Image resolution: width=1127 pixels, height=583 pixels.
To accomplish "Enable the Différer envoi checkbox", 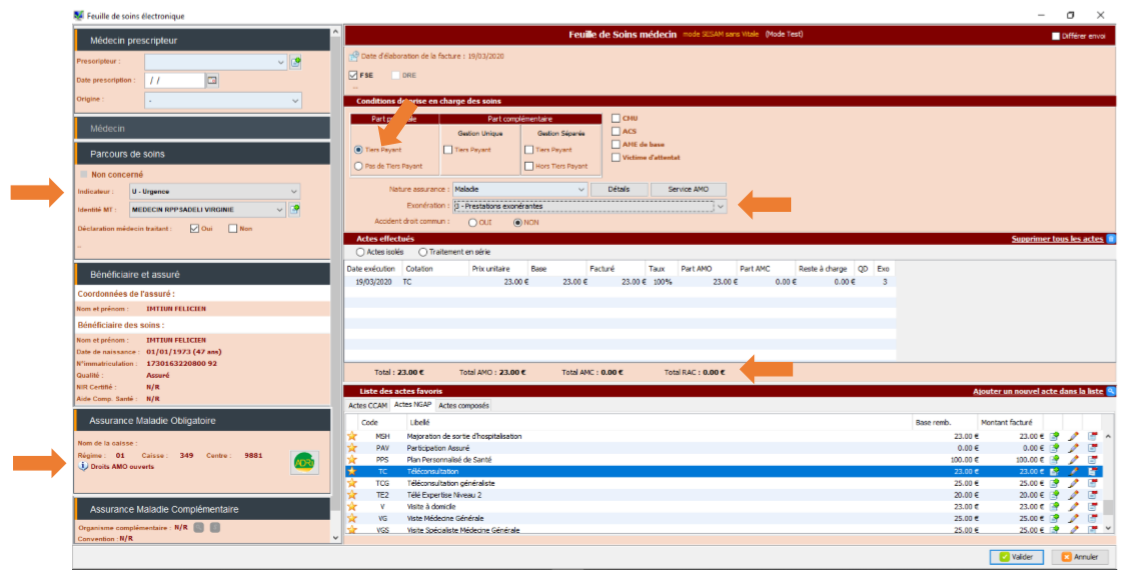I will coord(1056,37).
